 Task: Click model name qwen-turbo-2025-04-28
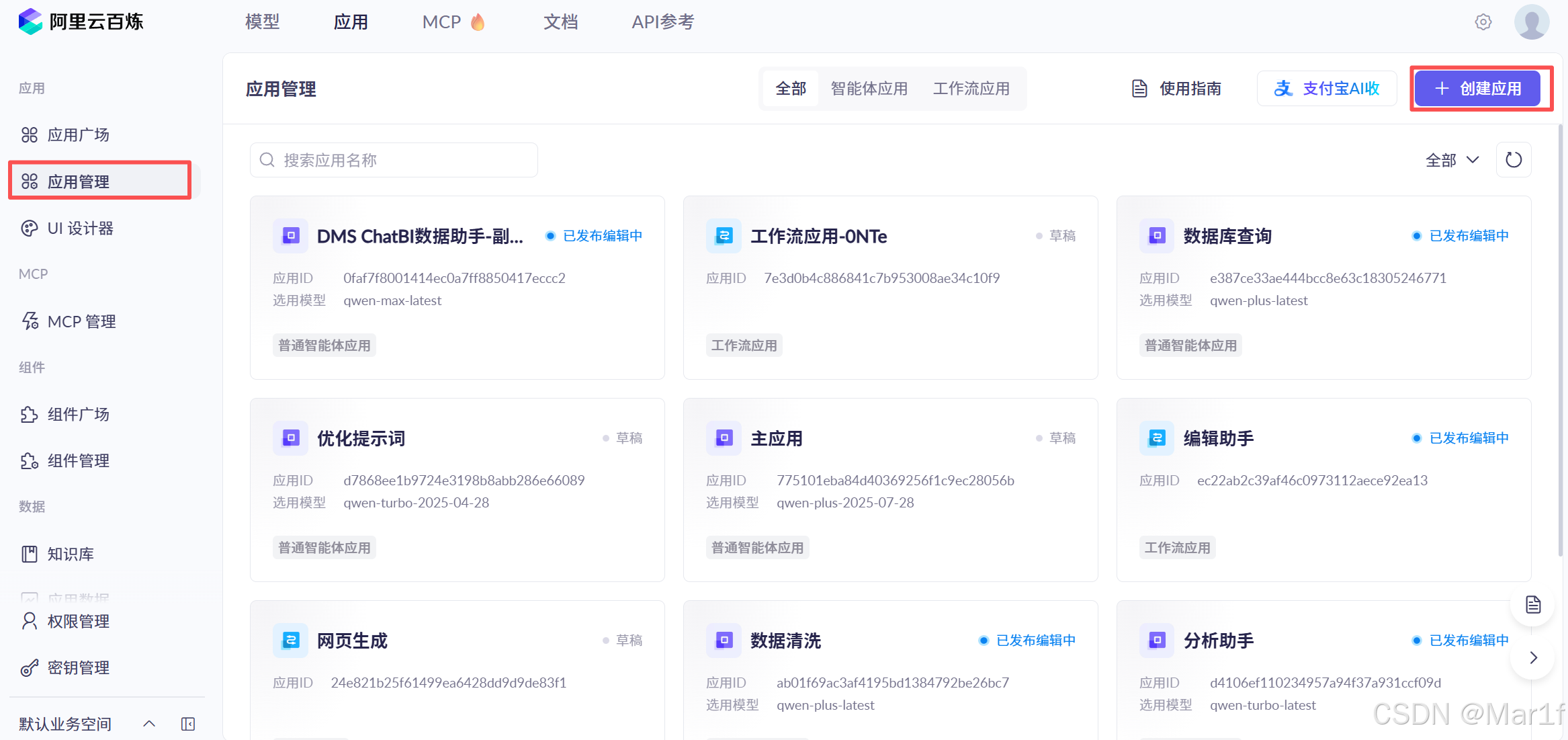[416, 503]
